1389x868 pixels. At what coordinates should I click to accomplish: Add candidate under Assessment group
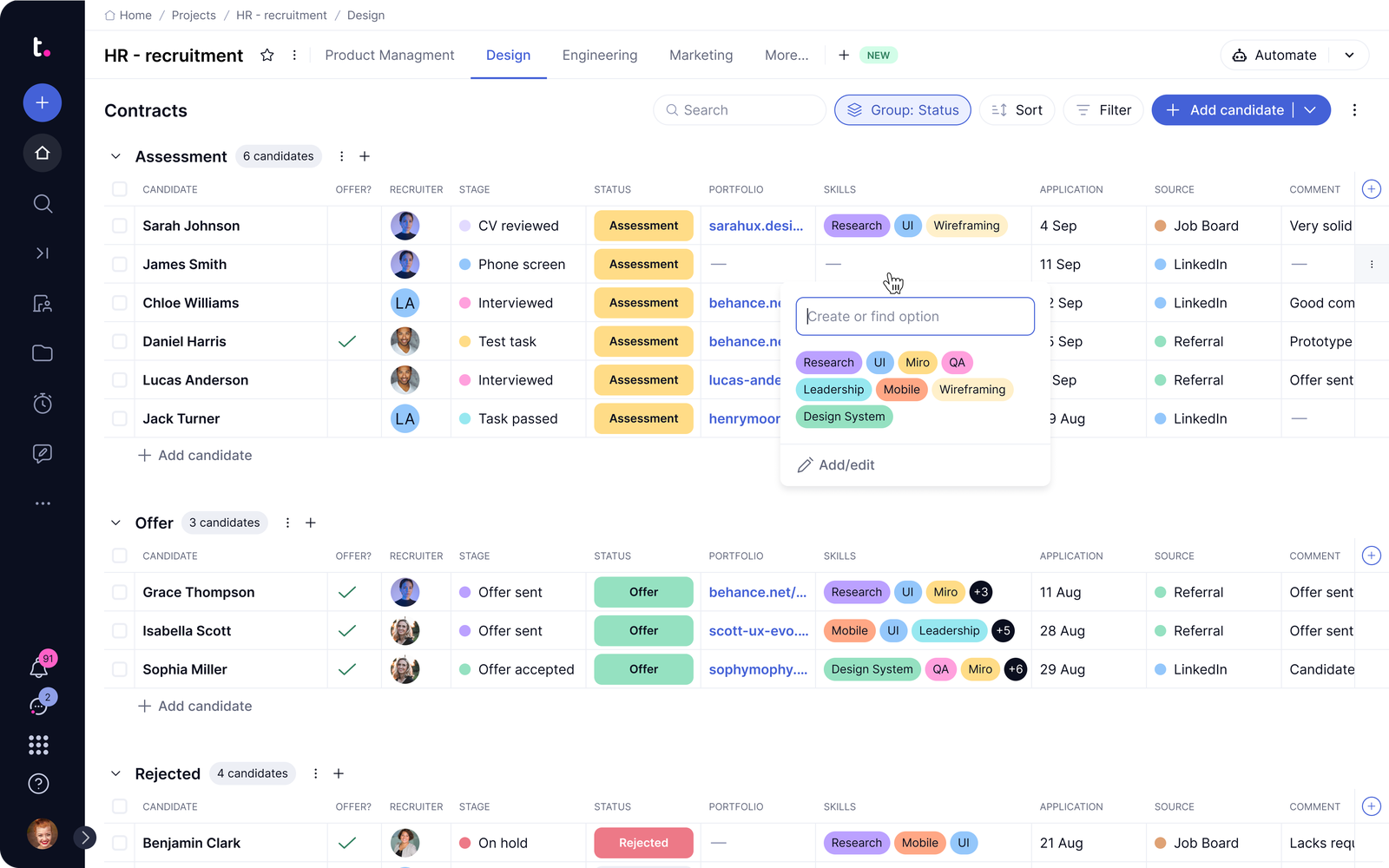pos(195,456)
